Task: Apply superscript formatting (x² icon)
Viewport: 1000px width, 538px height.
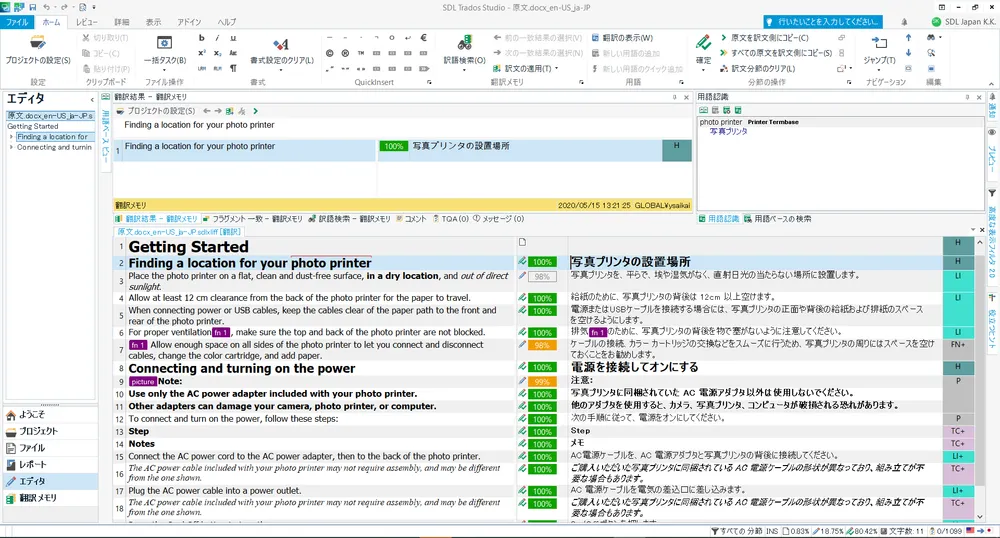Action: tap(202, 54)
